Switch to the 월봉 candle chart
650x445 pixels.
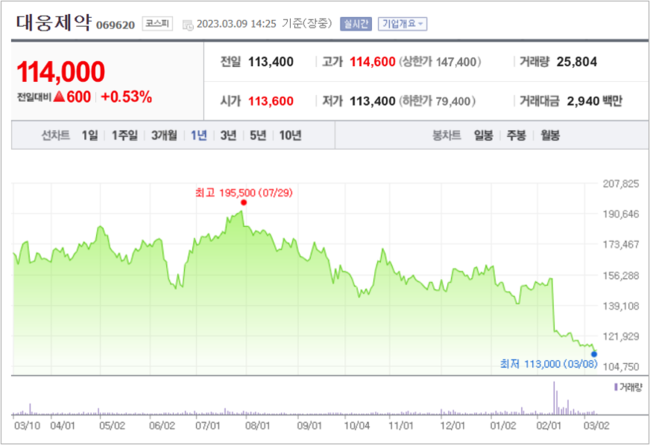pos(550,135)
